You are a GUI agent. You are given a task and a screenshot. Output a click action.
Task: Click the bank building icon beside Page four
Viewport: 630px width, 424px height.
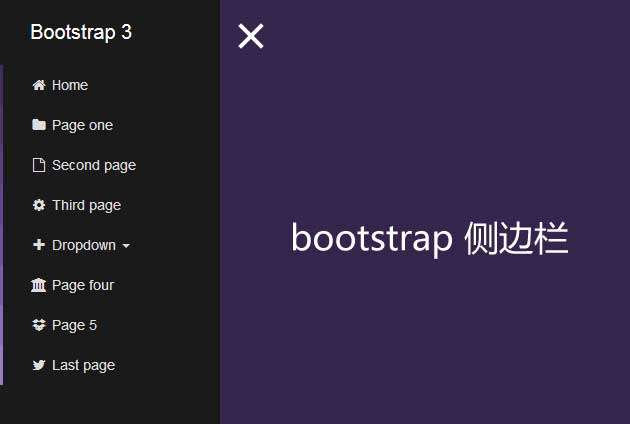[x=39, y=285]
